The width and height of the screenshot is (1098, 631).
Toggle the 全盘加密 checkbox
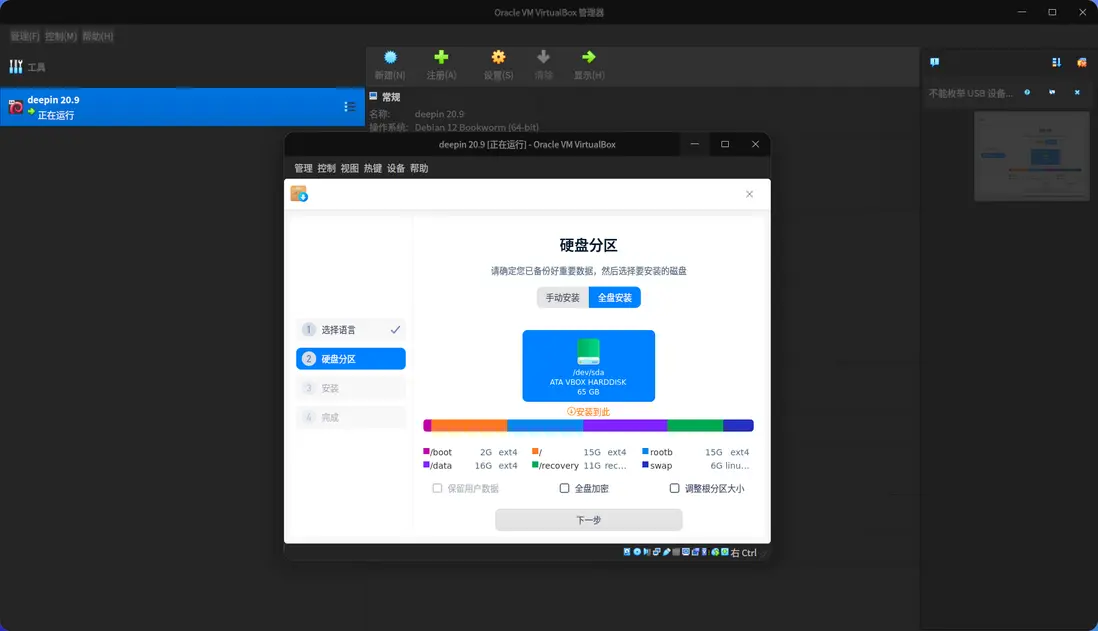[564, 488]
